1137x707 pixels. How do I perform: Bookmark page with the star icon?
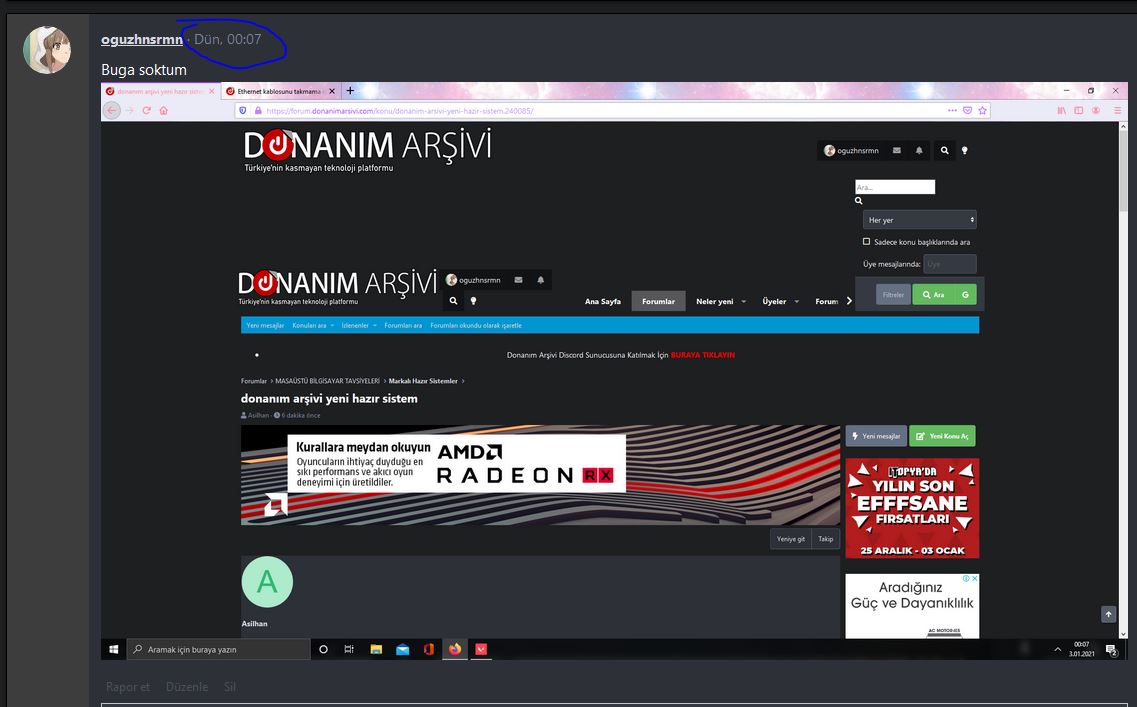pos(983,110)
